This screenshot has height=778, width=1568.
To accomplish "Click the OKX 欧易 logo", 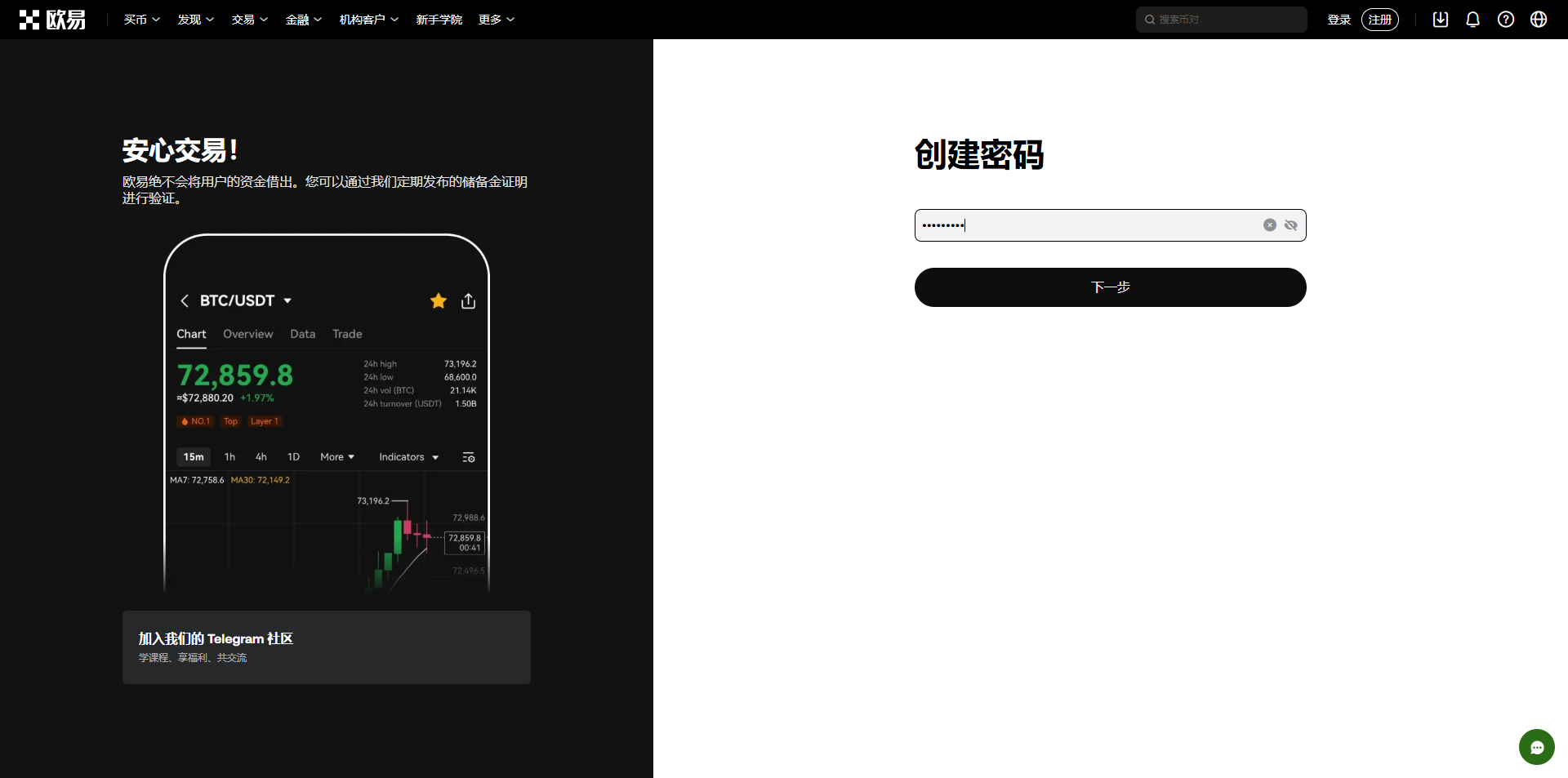I will pyautogui.click(x=52, y=20).
